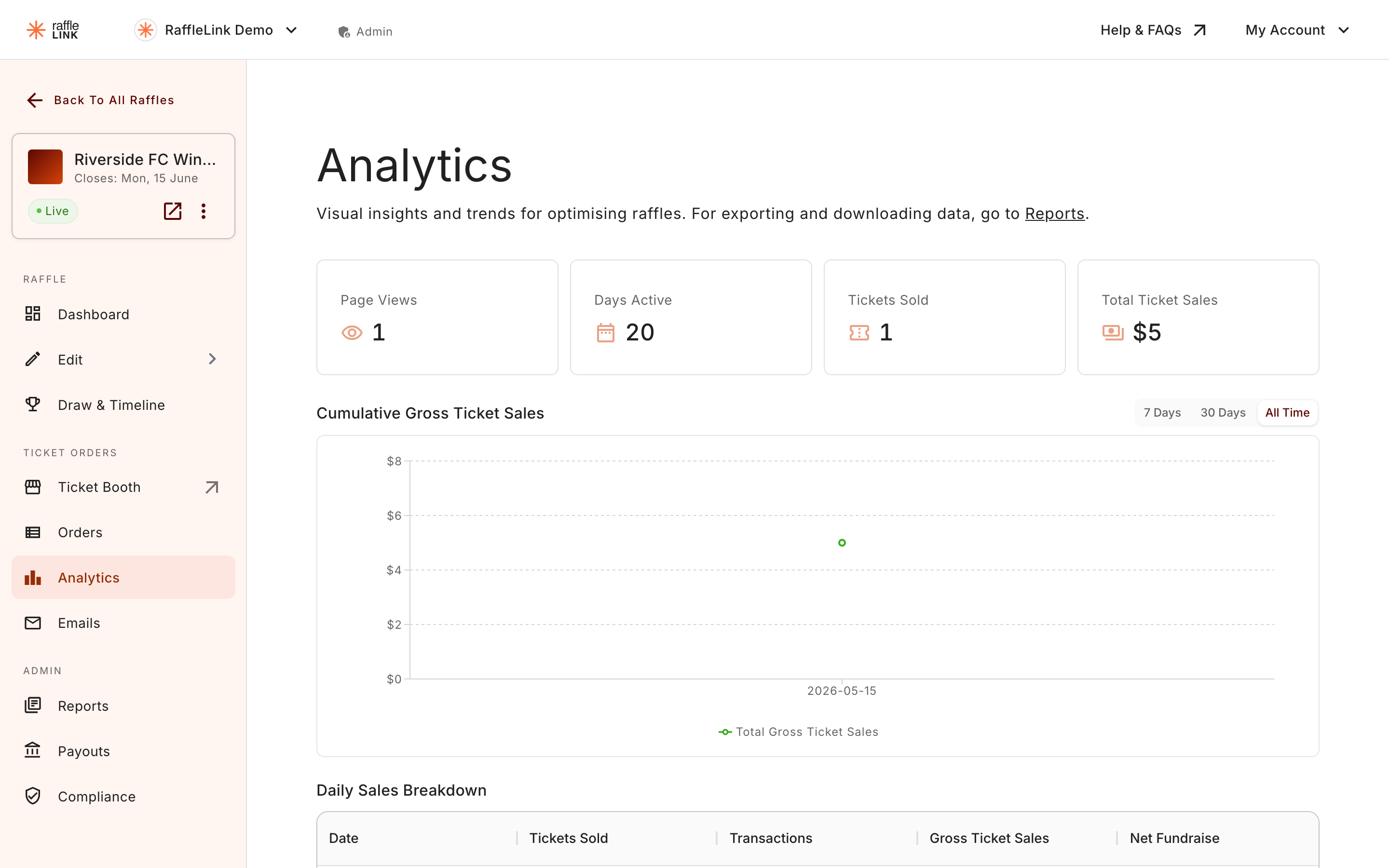Click the Page Views eye icon
1389x868 pixels.
[352, 333]
